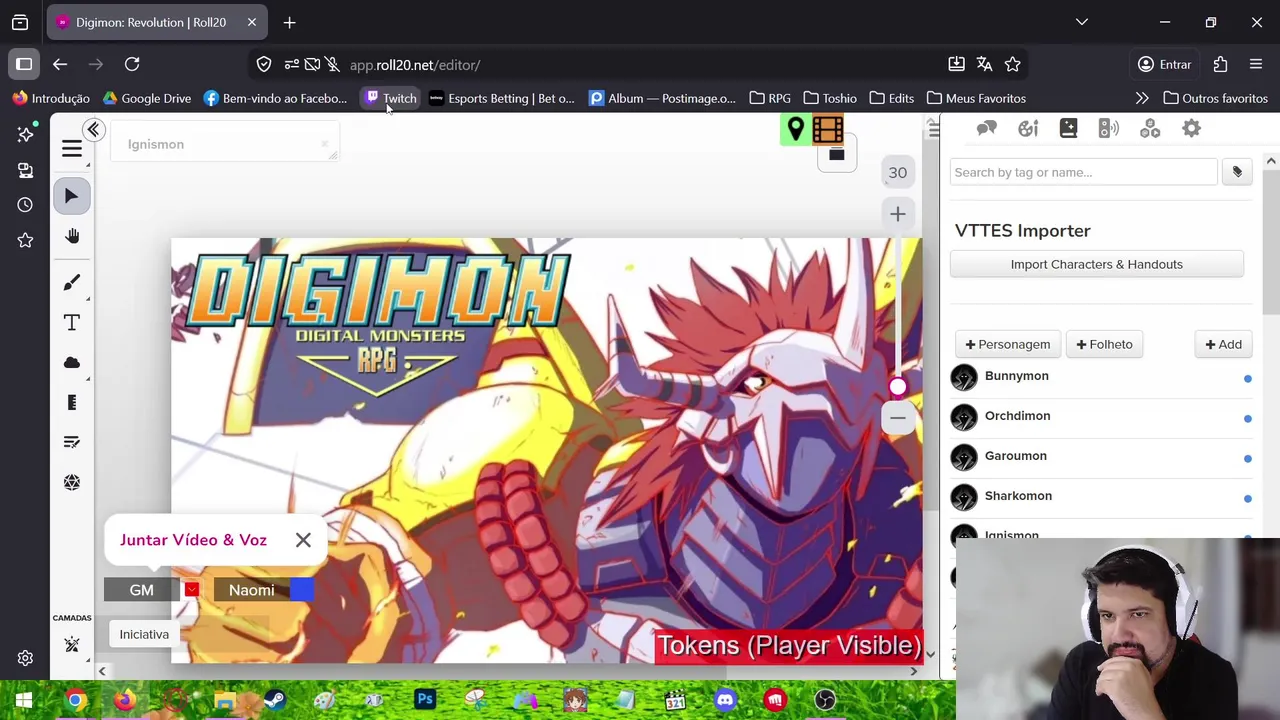Add a new Folheto handout
The width and height of the screenshot is (1280, 720).
(x=1104, y=344)
